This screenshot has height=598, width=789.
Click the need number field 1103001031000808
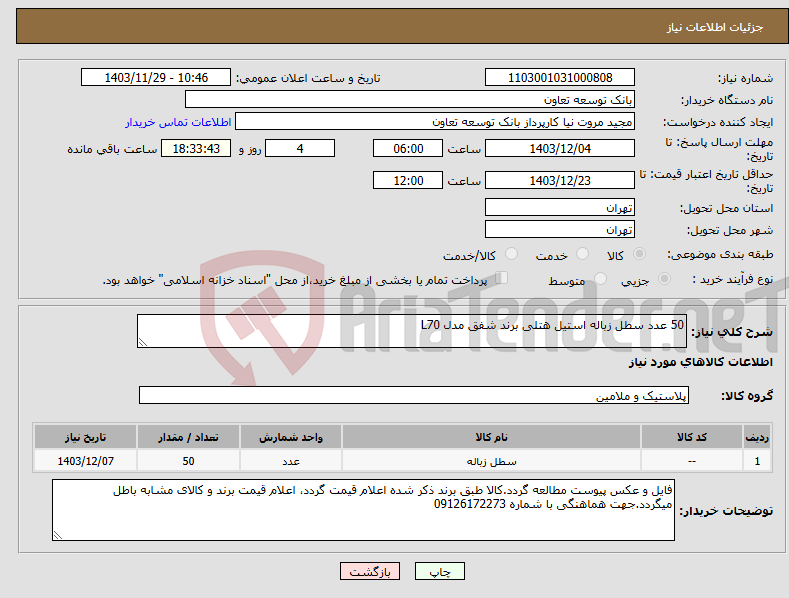point(560,78)
